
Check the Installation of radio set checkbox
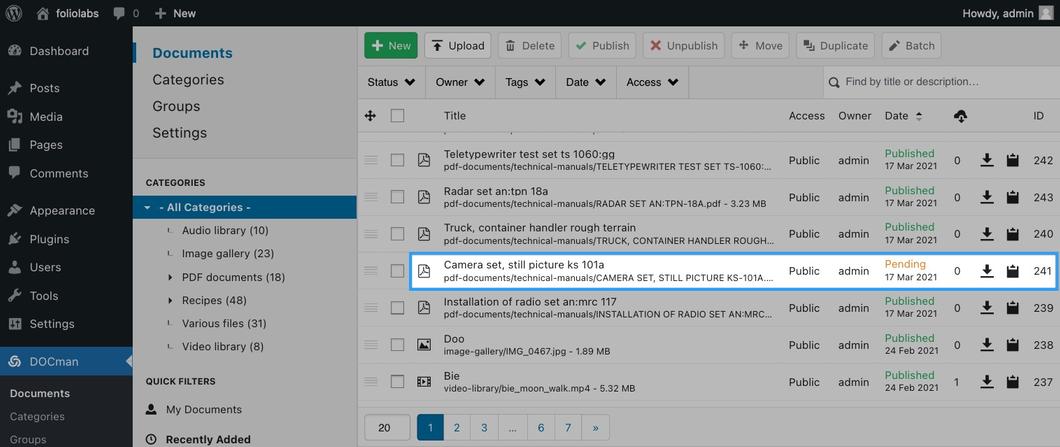[x=398, y=308]
